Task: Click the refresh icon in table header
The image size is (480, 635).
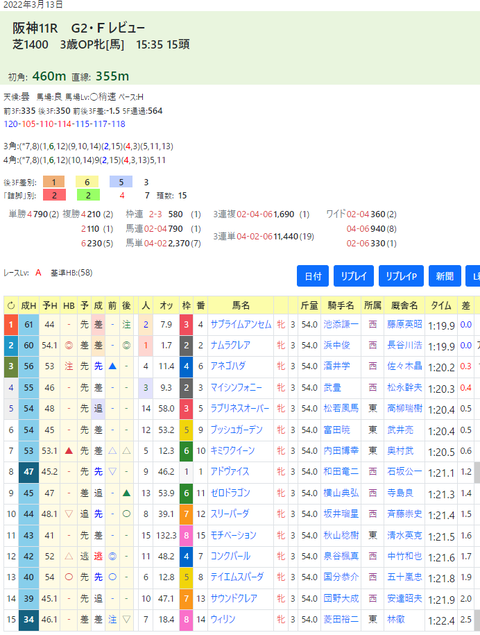Action: click(11, 306)
